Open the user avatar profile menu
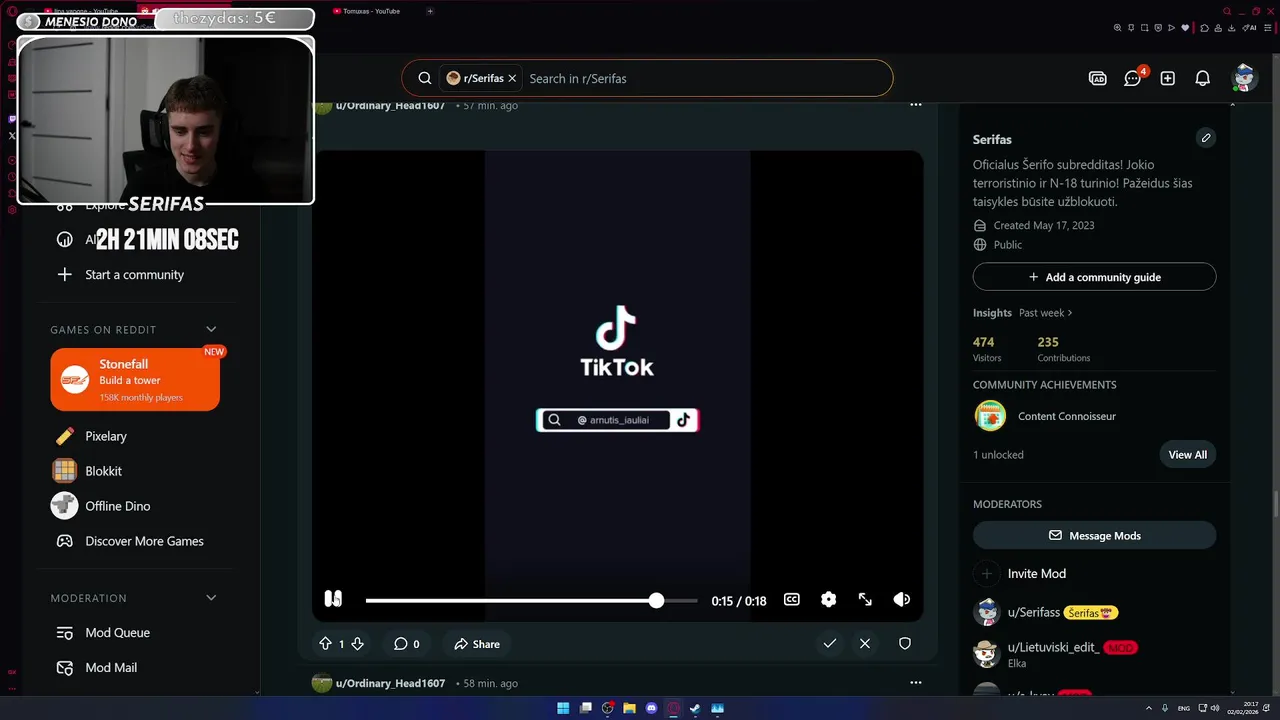This screenshot has height=720, width=1280. [1244, 78]
